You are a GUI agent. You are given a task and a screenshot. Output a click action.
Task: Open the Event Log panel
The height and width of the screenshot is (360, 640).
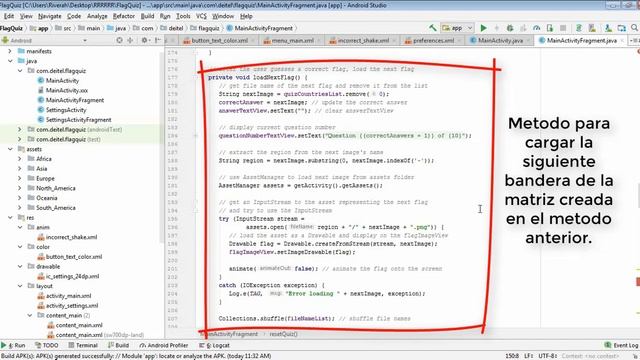pyautogui.click(x=621, y=345)
